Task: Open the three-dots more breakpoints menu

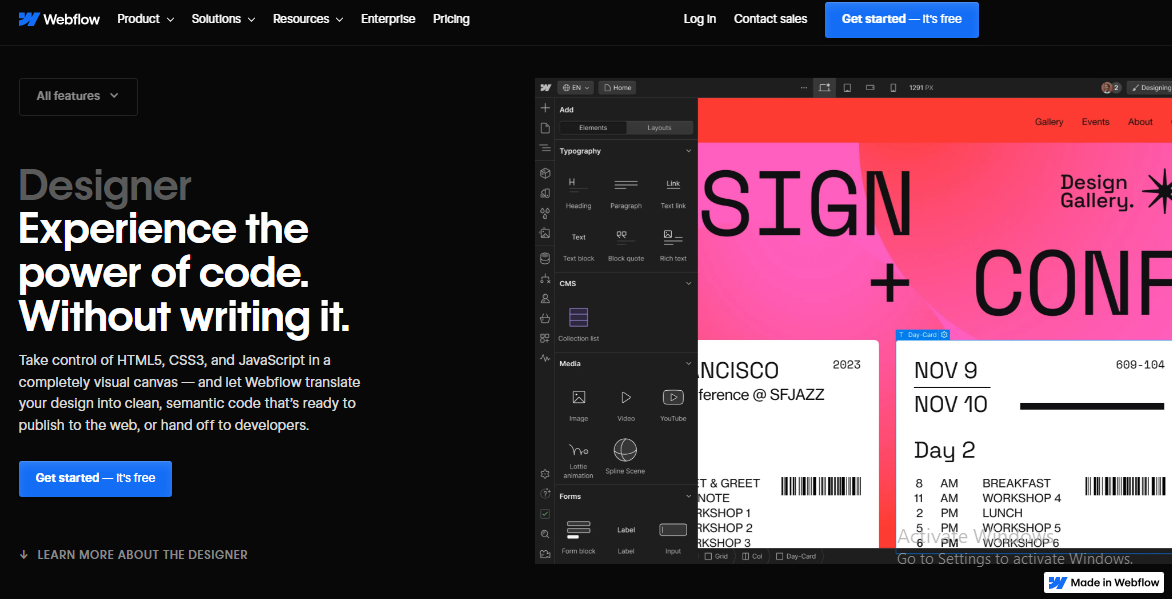Action: click(804, 87)
